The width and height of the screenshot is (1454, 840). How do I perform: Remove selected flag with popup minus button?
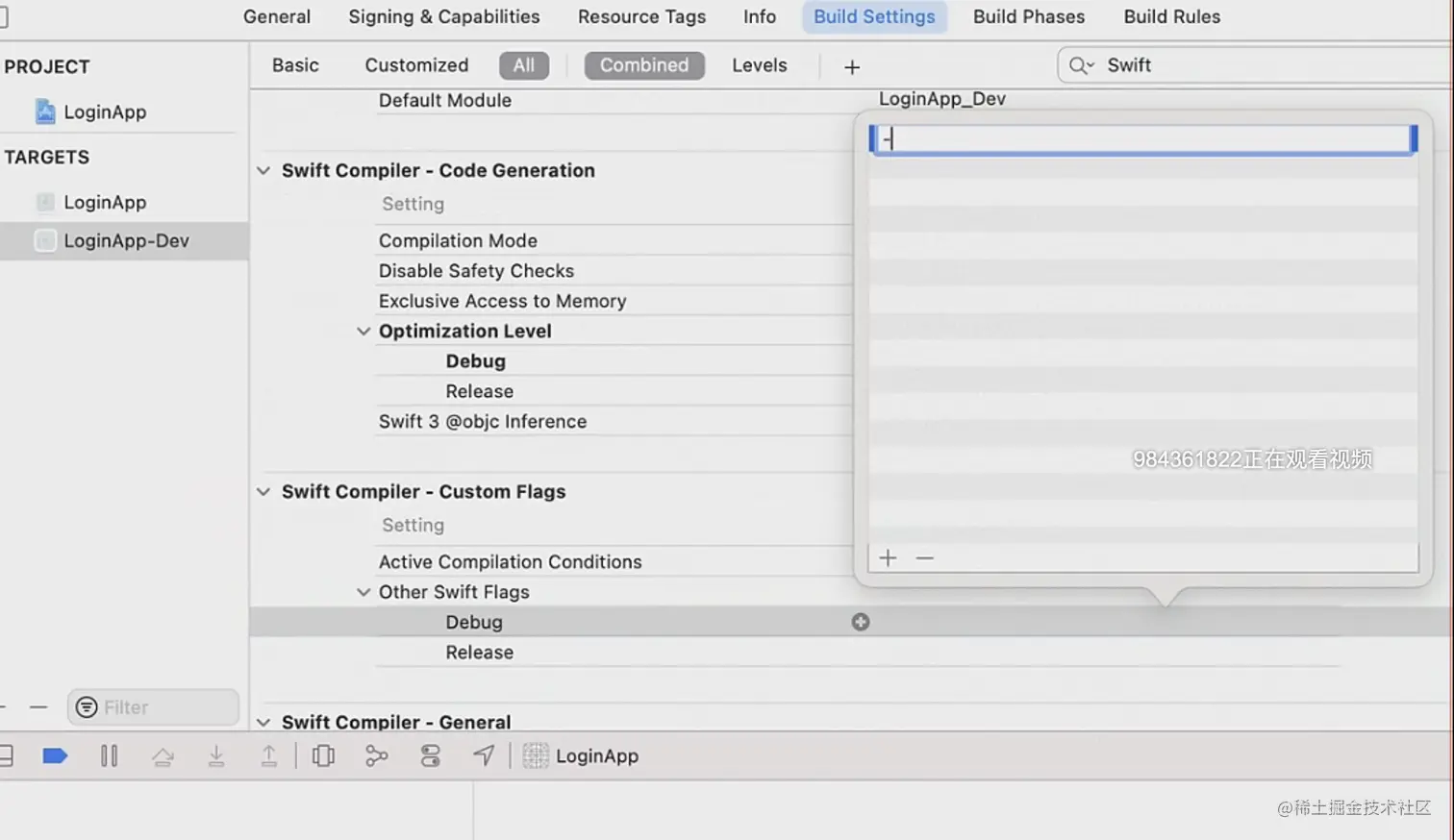tap(924, 558)
